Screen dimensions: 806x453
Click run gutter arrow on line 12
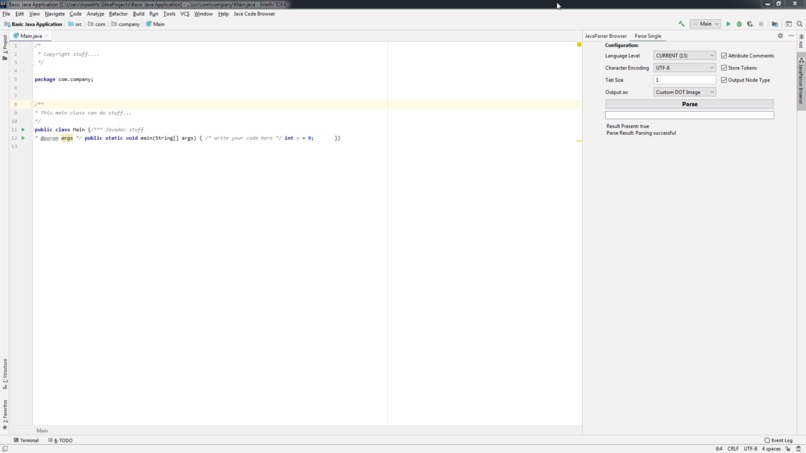click(23, 138)
